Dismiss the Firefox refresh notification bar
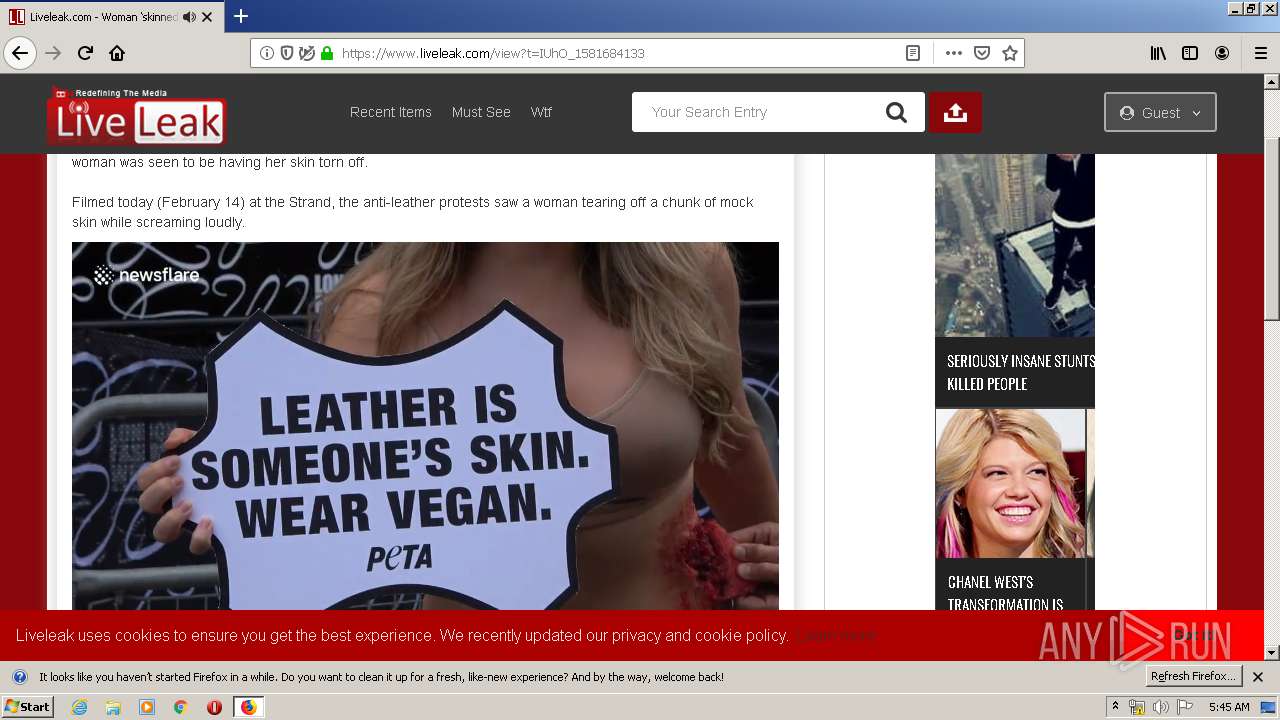The width and height of the screenshot is (1280, 720). click(x=1258, y=677)
